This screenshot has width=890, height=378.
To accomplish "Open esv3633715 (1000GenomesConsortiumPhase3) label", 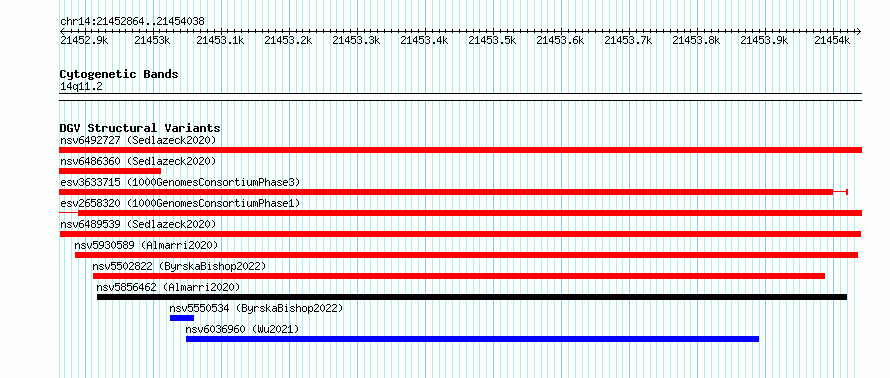I will [180, 182].
